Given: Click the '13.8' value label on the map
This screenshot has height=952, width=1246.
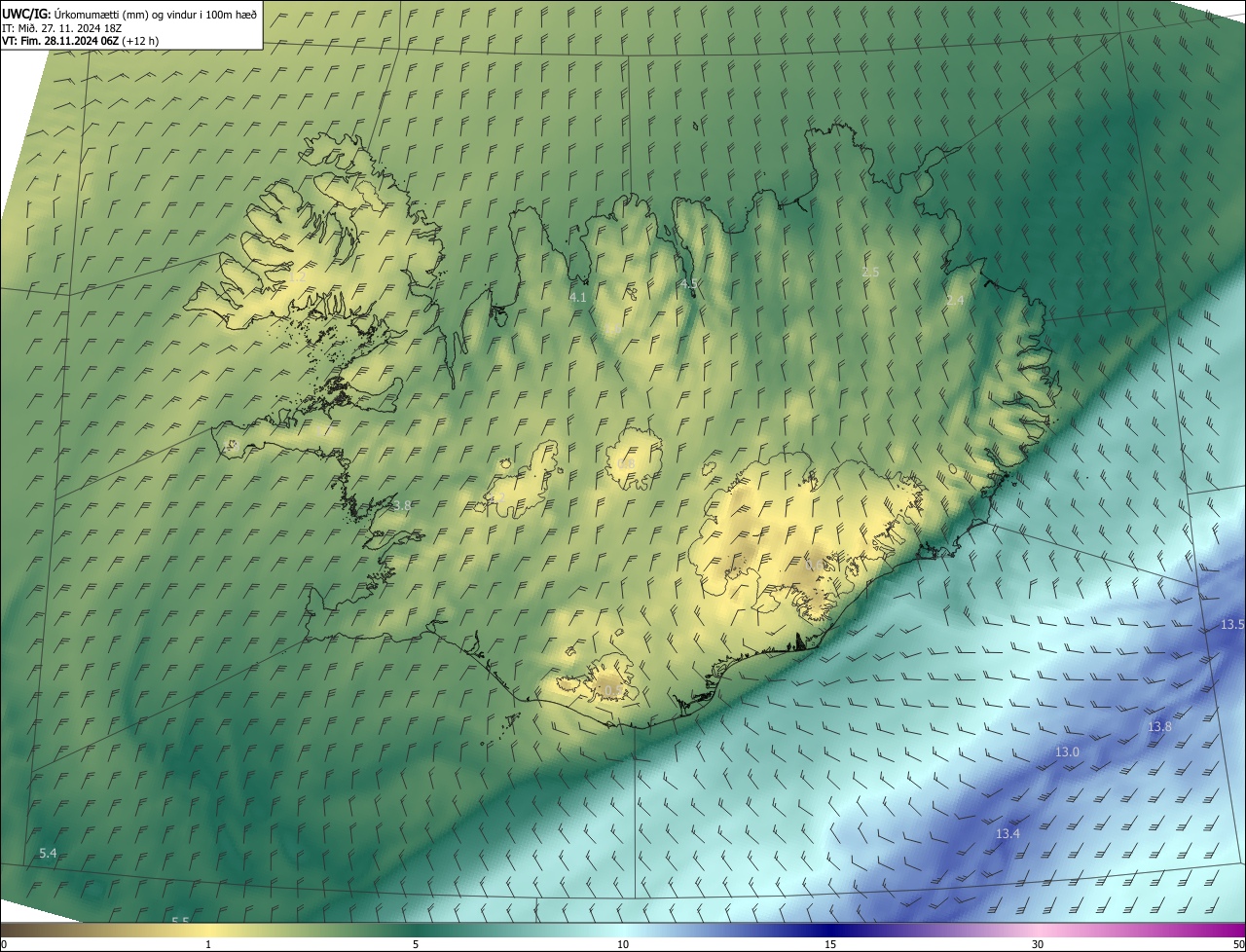Looking at the screenshot, I should click(1159, 727).
